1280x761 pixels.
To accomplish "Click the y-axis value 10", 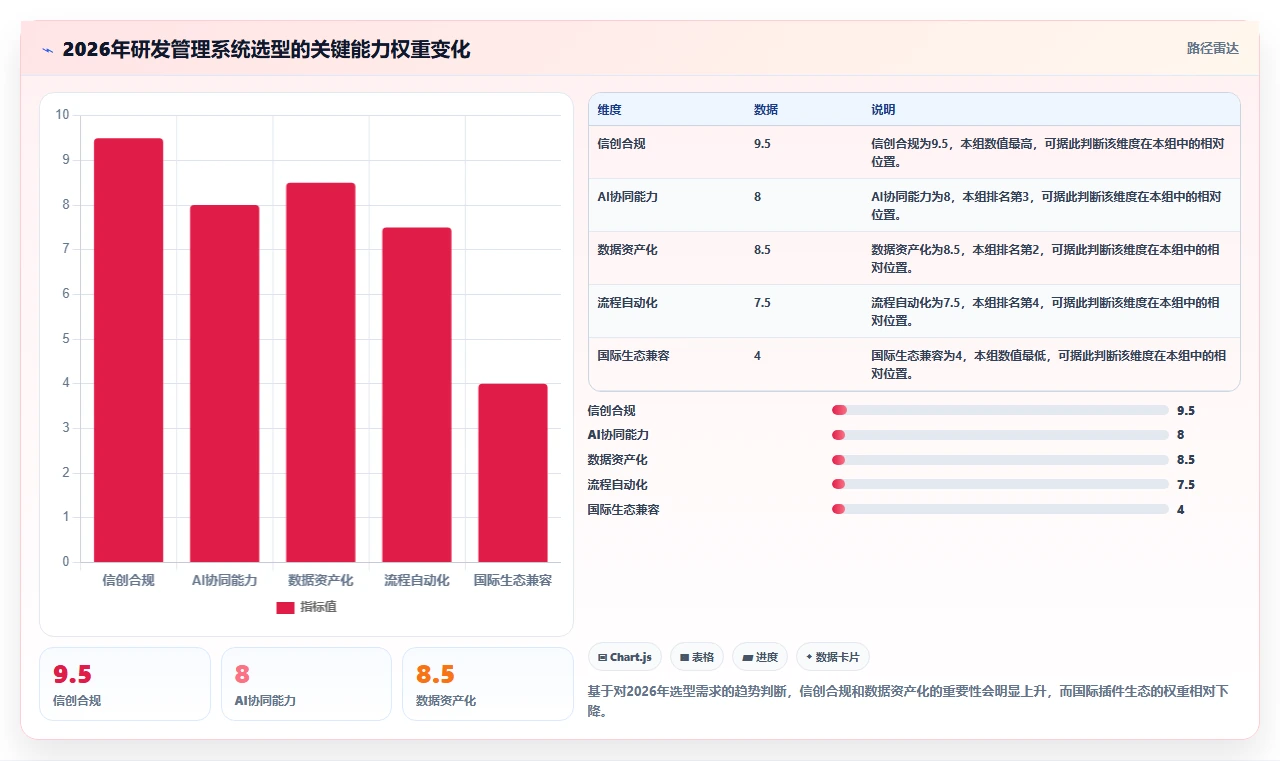I will pyautogui.click(x=62, y=115).
